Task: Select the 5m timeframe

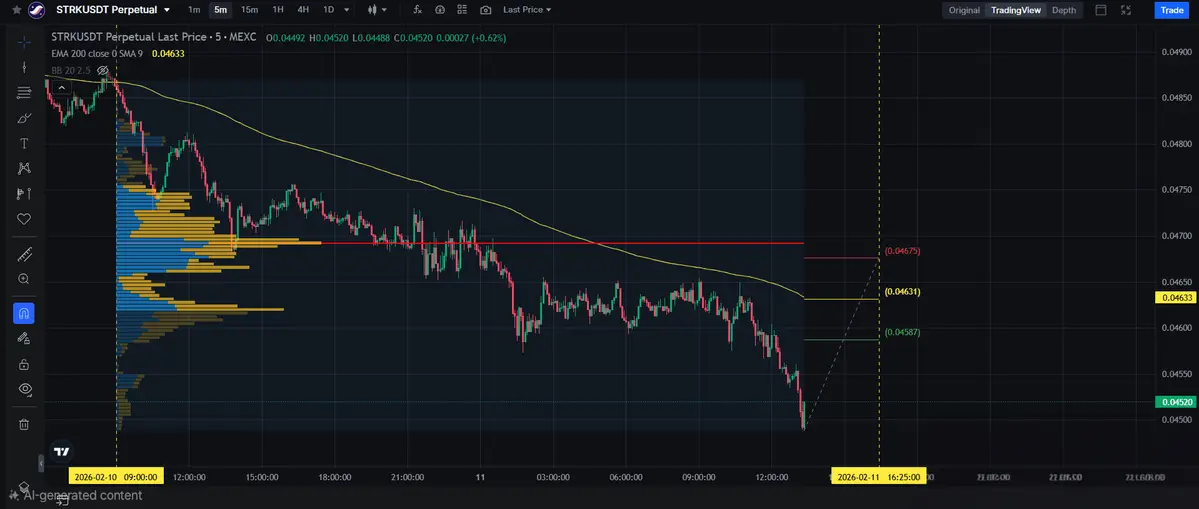Action: point(220,10)
